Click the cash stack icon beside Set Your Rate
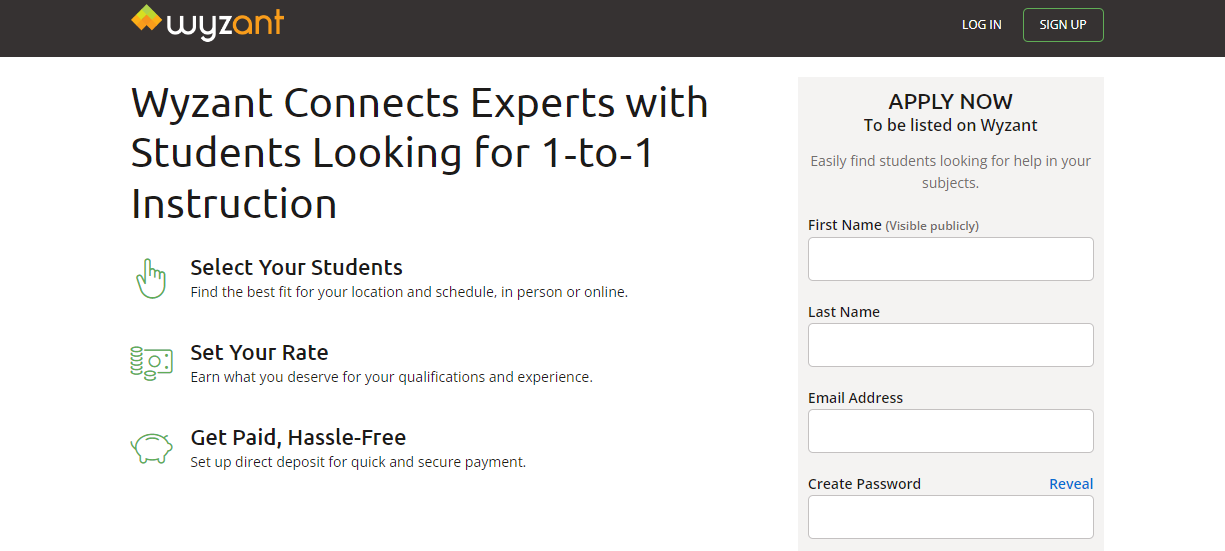Viewport: 1225px width, 551px height. (150, 362)
